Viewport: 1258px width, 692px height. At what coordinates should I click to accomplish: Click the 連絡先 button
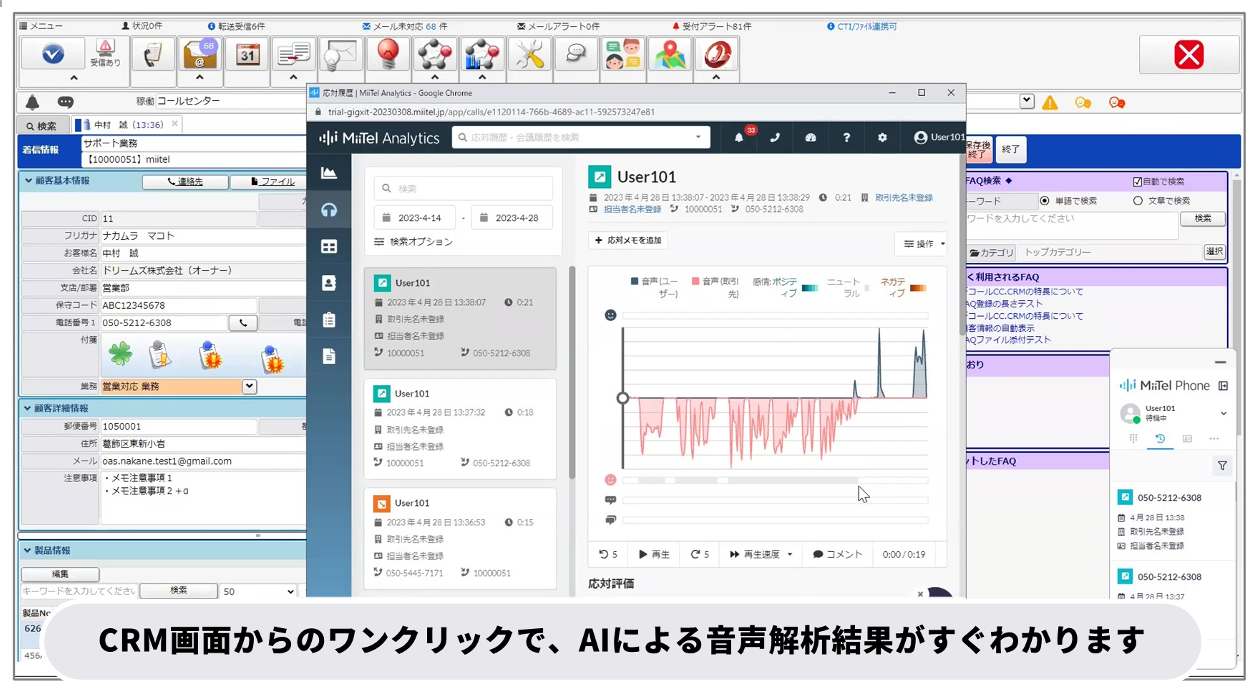pos(184,182)
